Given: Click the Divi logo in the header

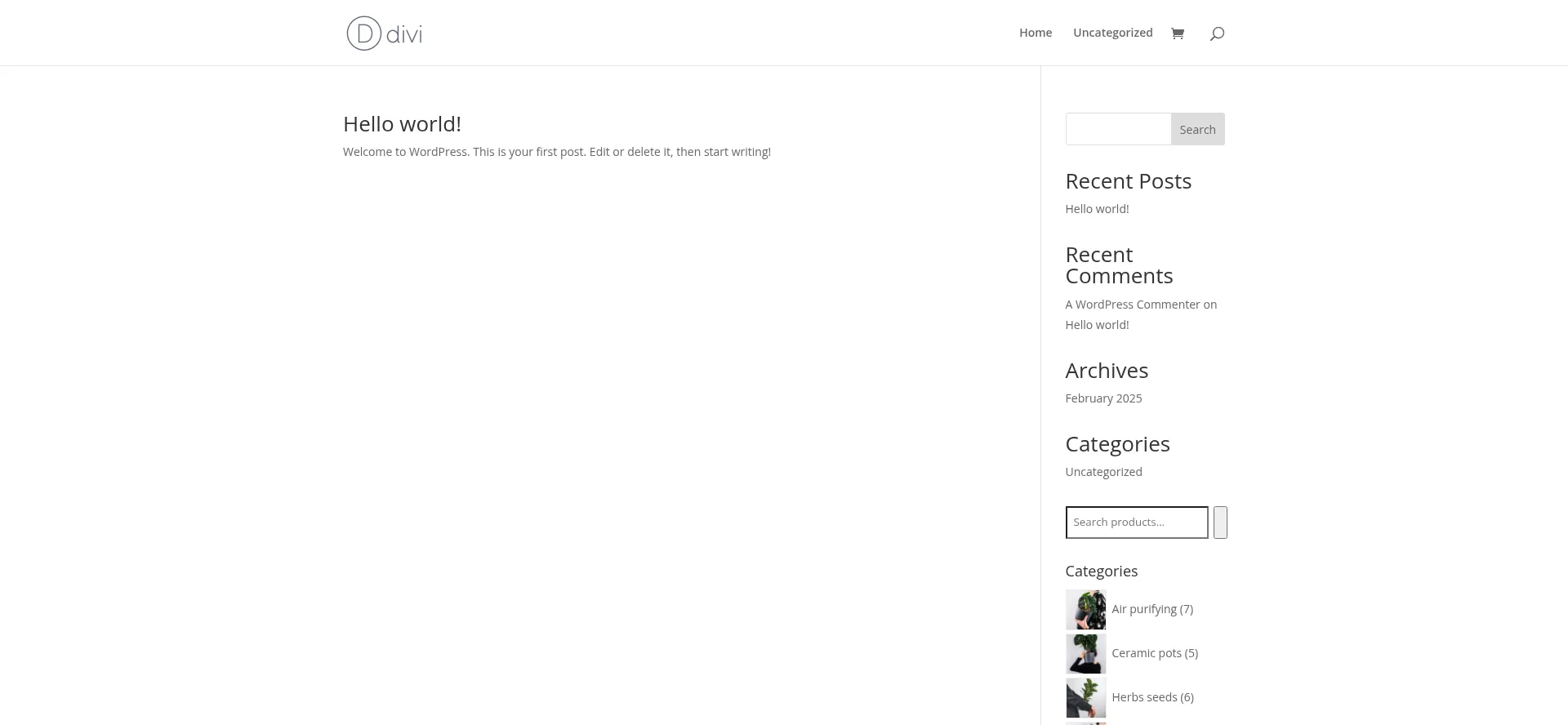Looking at the screenshot, I should [385, 33].
